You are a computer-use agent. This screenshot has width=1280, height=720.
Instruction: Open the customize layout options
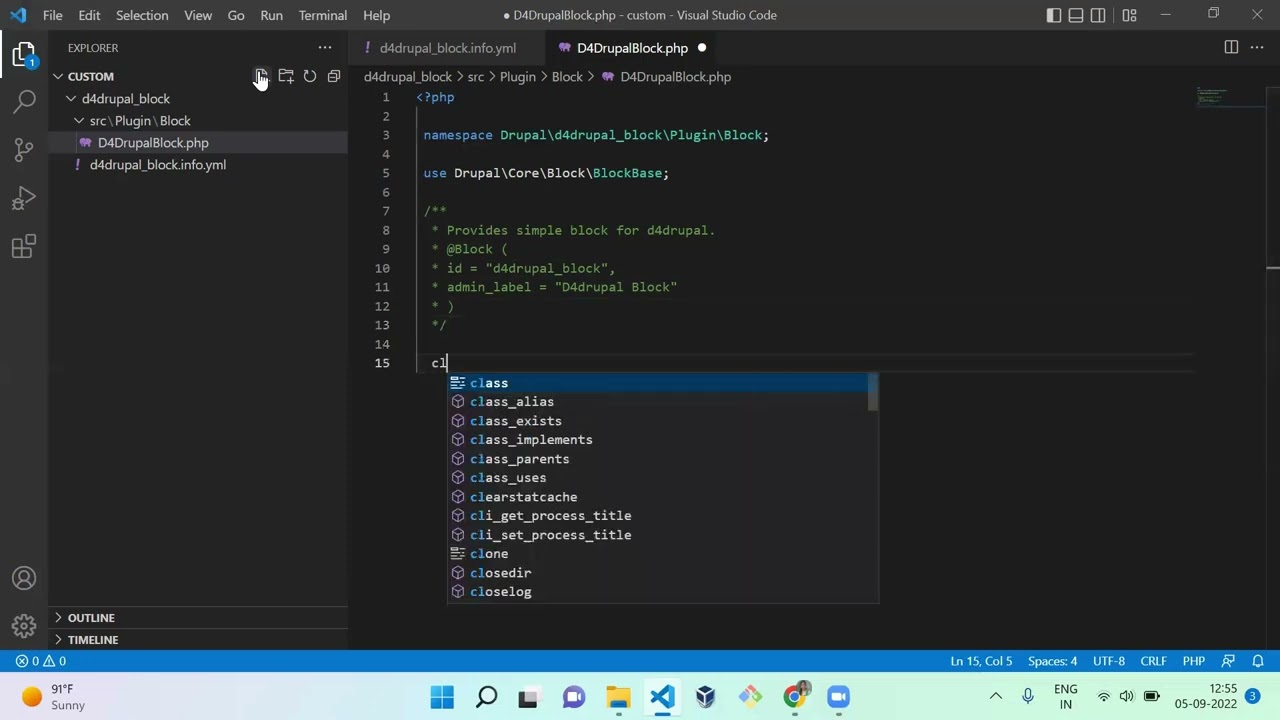[1129, 15]
